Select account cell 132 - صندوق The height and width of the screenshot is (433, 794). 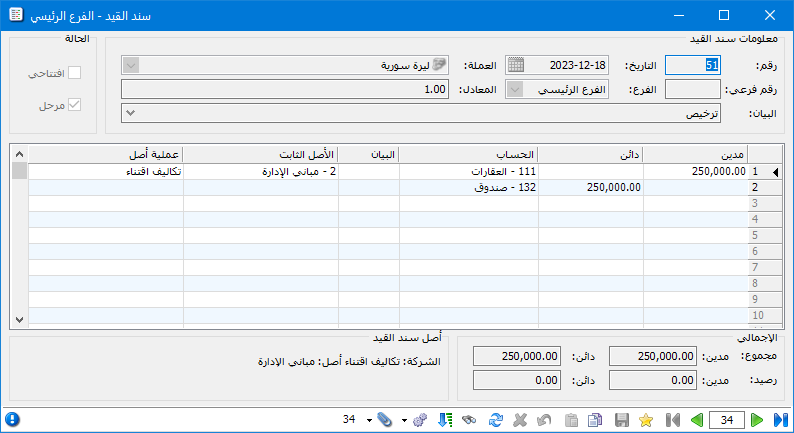(468, 187)
